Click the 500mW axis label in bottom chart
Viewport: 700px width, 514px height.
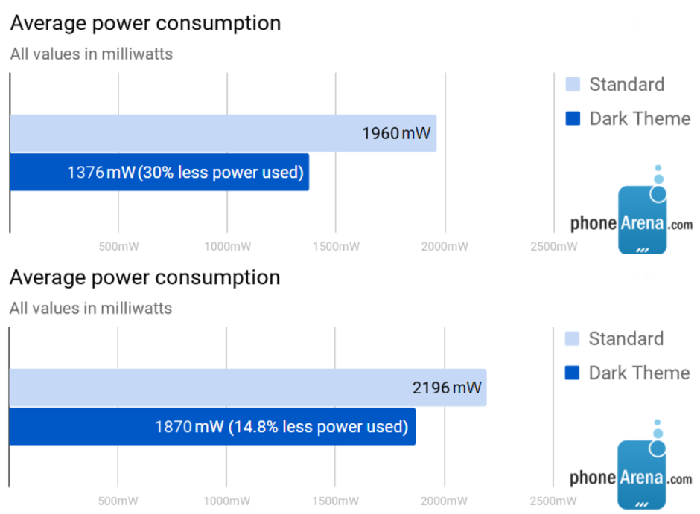pos(118,501)
